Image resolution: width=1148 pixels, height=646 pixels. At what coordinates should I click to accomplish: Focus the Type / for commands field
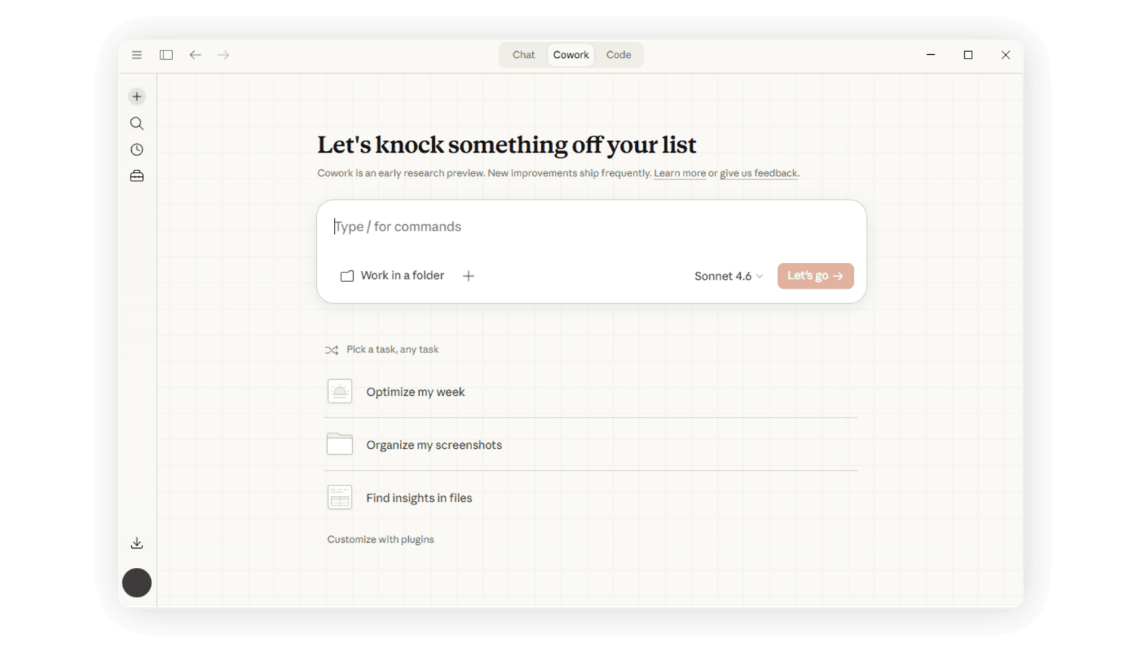(592, 227)
